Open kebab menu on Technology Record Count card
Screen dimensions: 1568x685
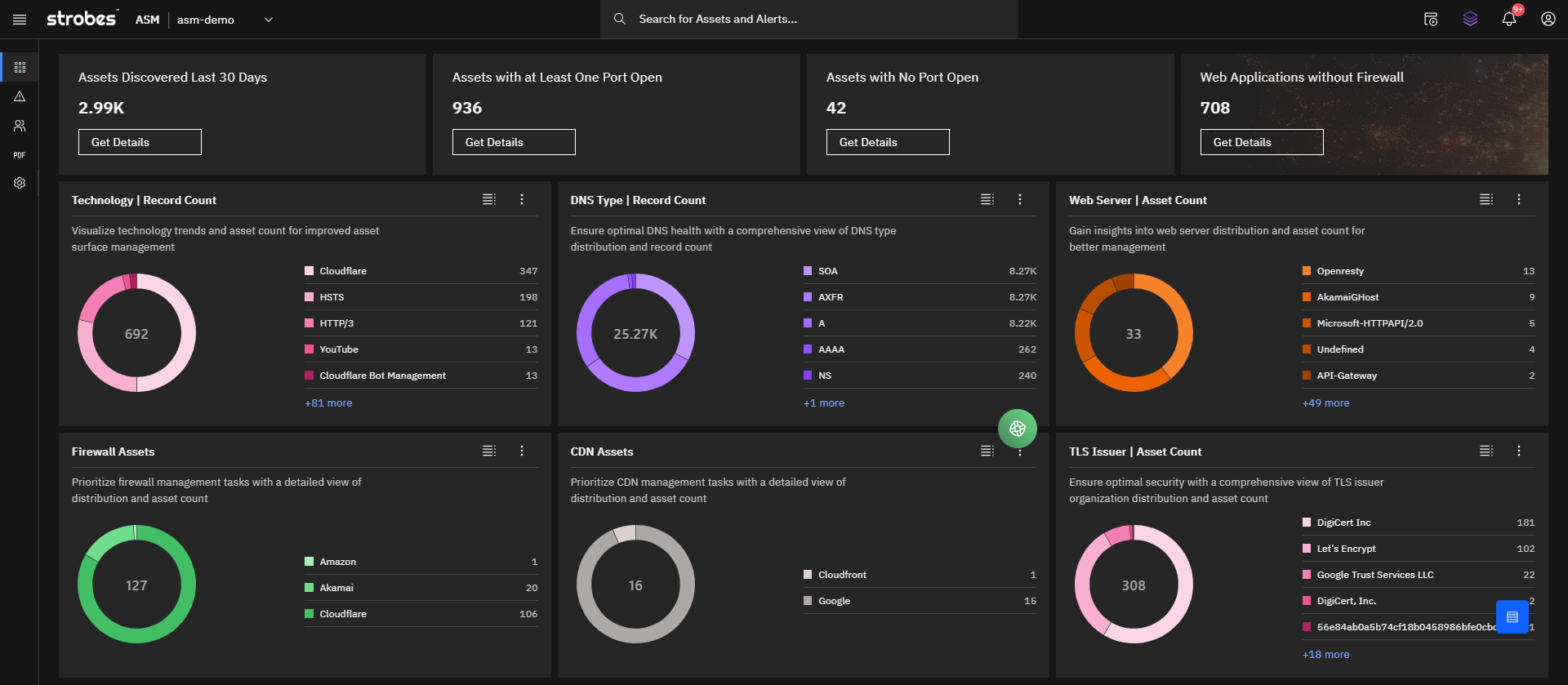tap(522, 199)
